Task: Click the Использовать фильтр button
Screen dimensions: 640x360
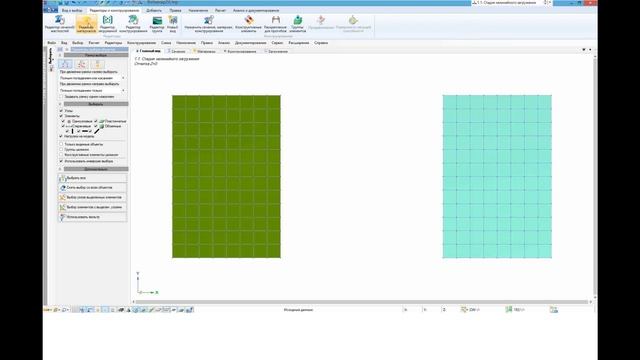Action: (93, 217)
